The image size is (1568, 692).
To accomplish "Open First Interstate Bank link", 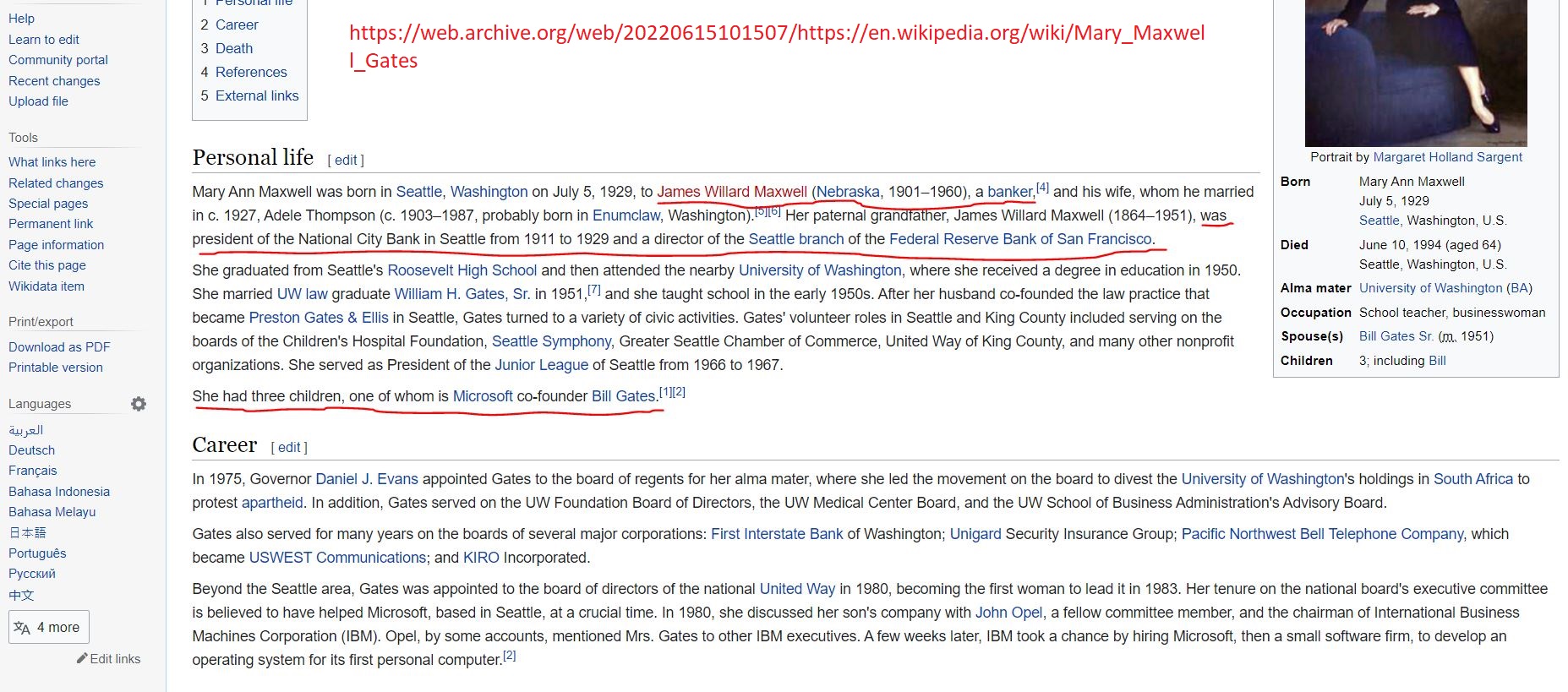I will [x=777, y=534].
